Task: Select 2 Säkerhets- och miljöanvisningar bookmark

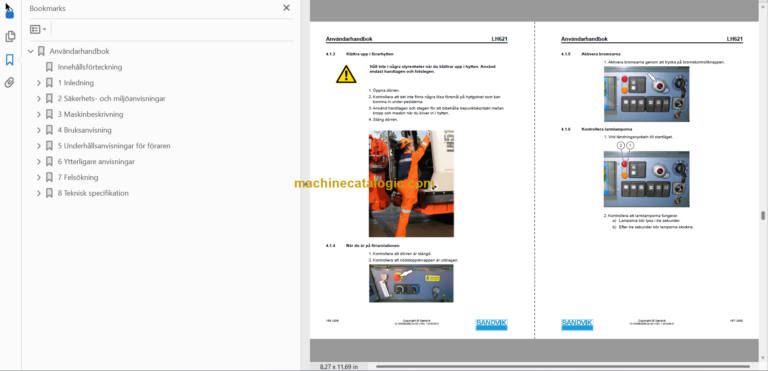Action: (x=111, y=99)
